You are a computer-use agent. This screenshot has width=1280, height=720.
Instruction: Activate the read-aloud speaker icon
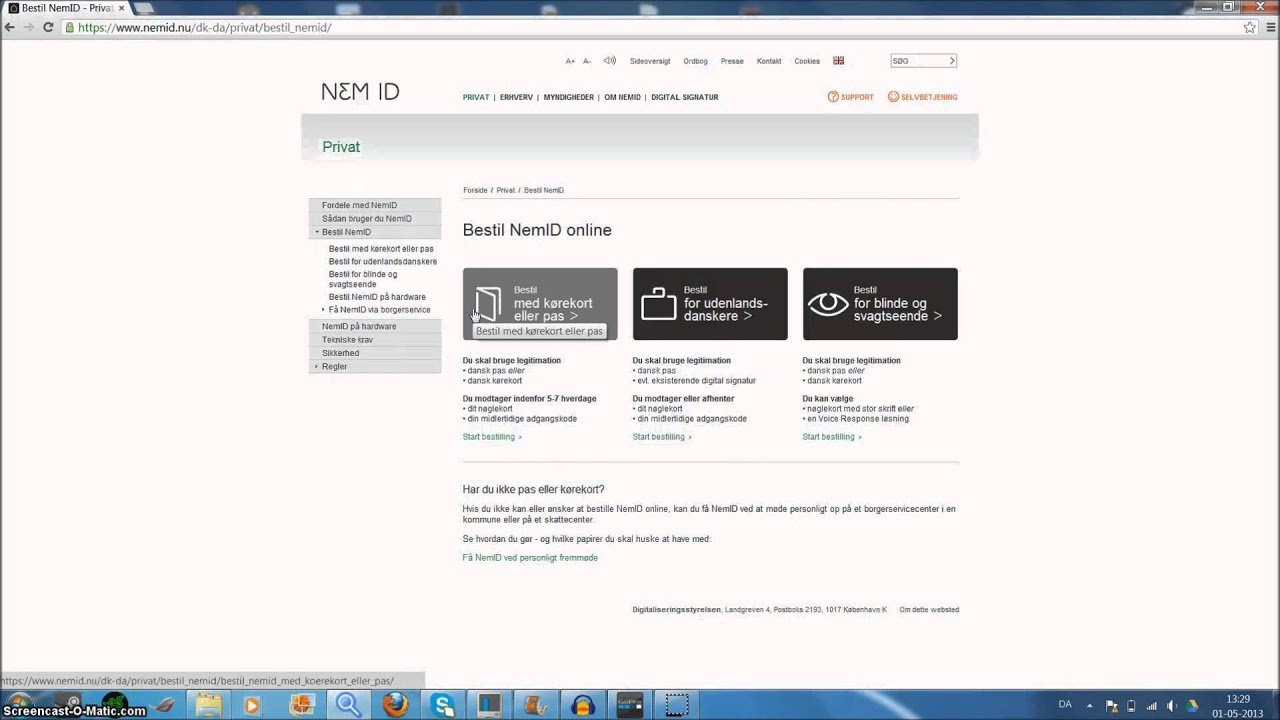[609, 61]
